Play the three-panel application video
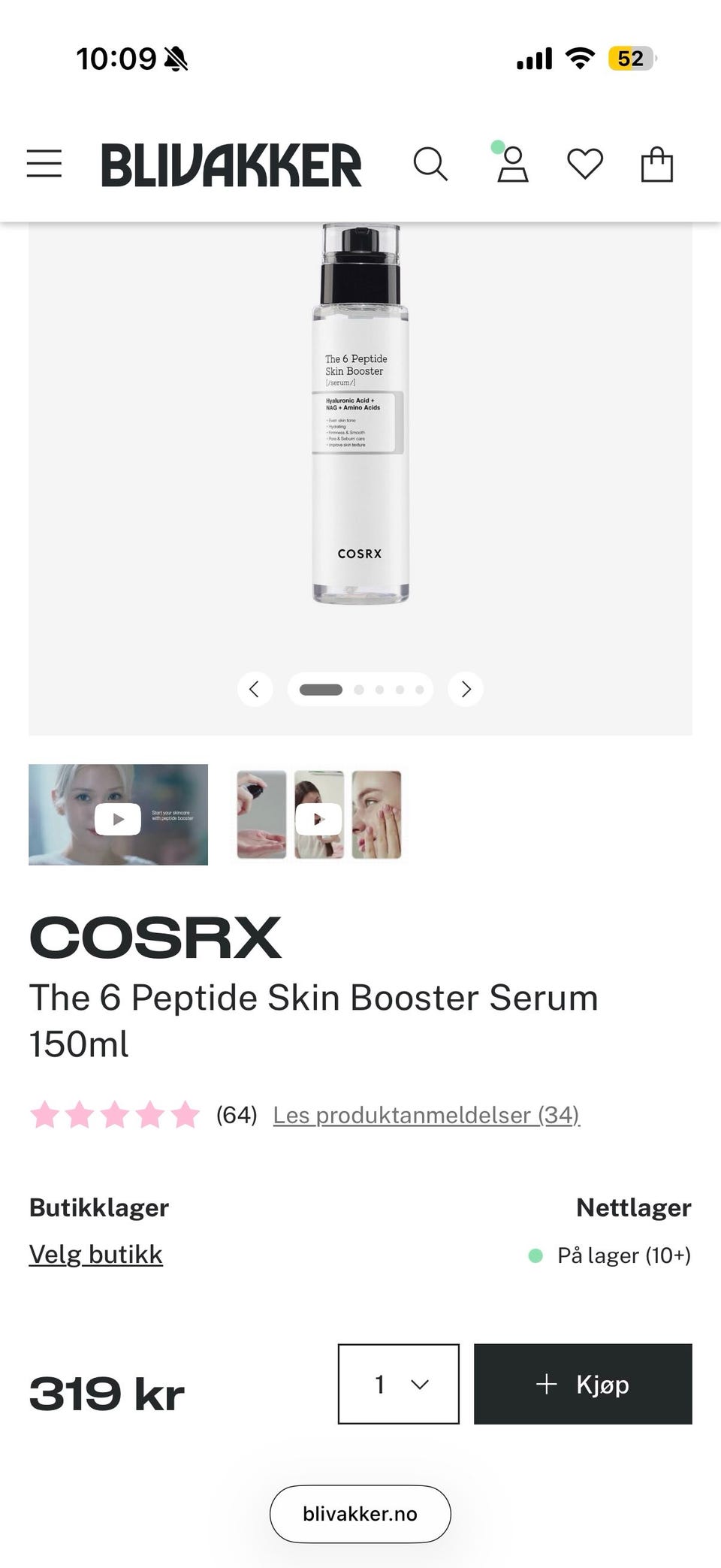Viewport: 721px width, 1568px height. pyautogui.click(x=319, y=815)
